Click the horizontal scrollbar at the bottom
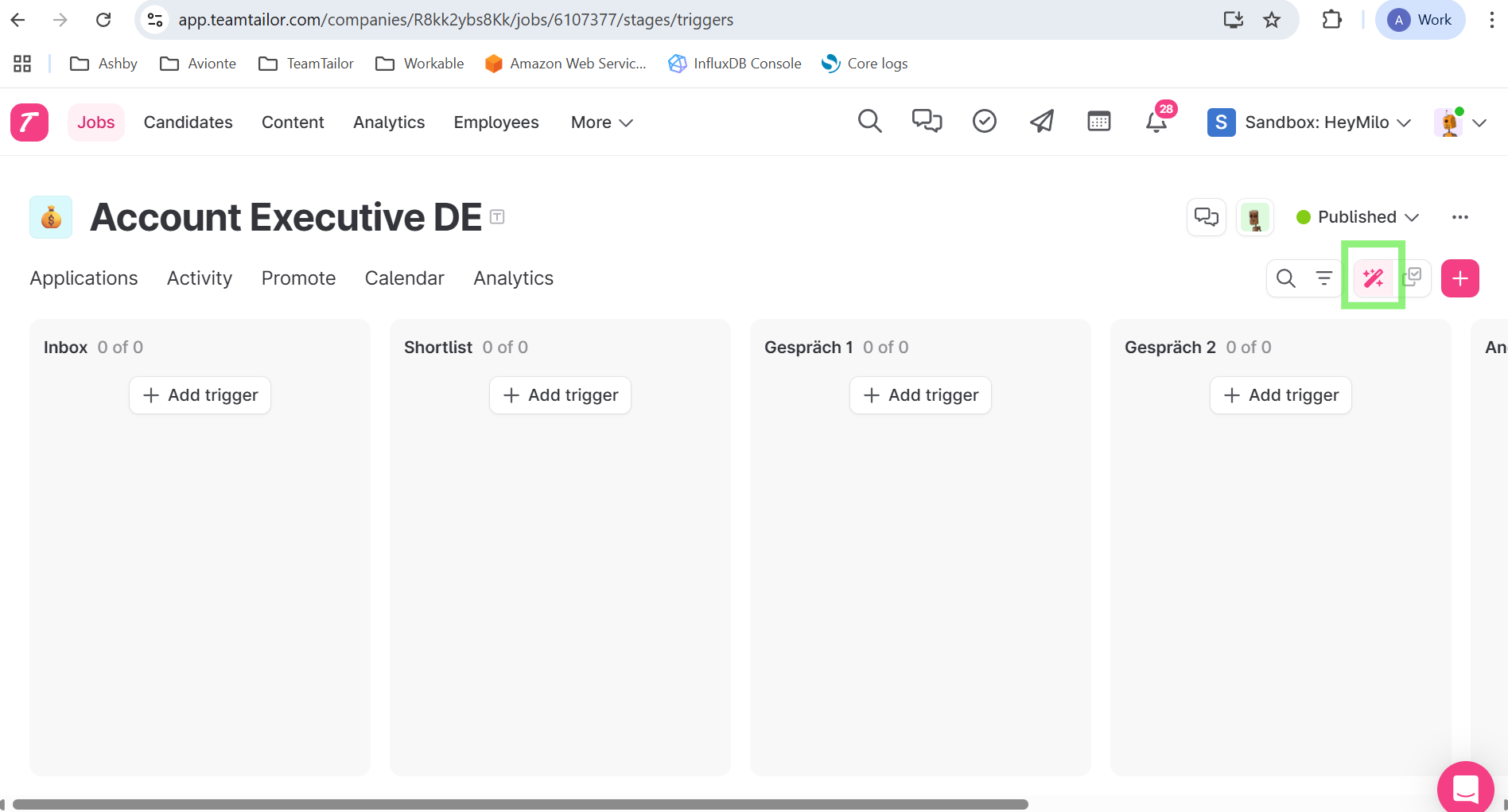 point(520,804)
